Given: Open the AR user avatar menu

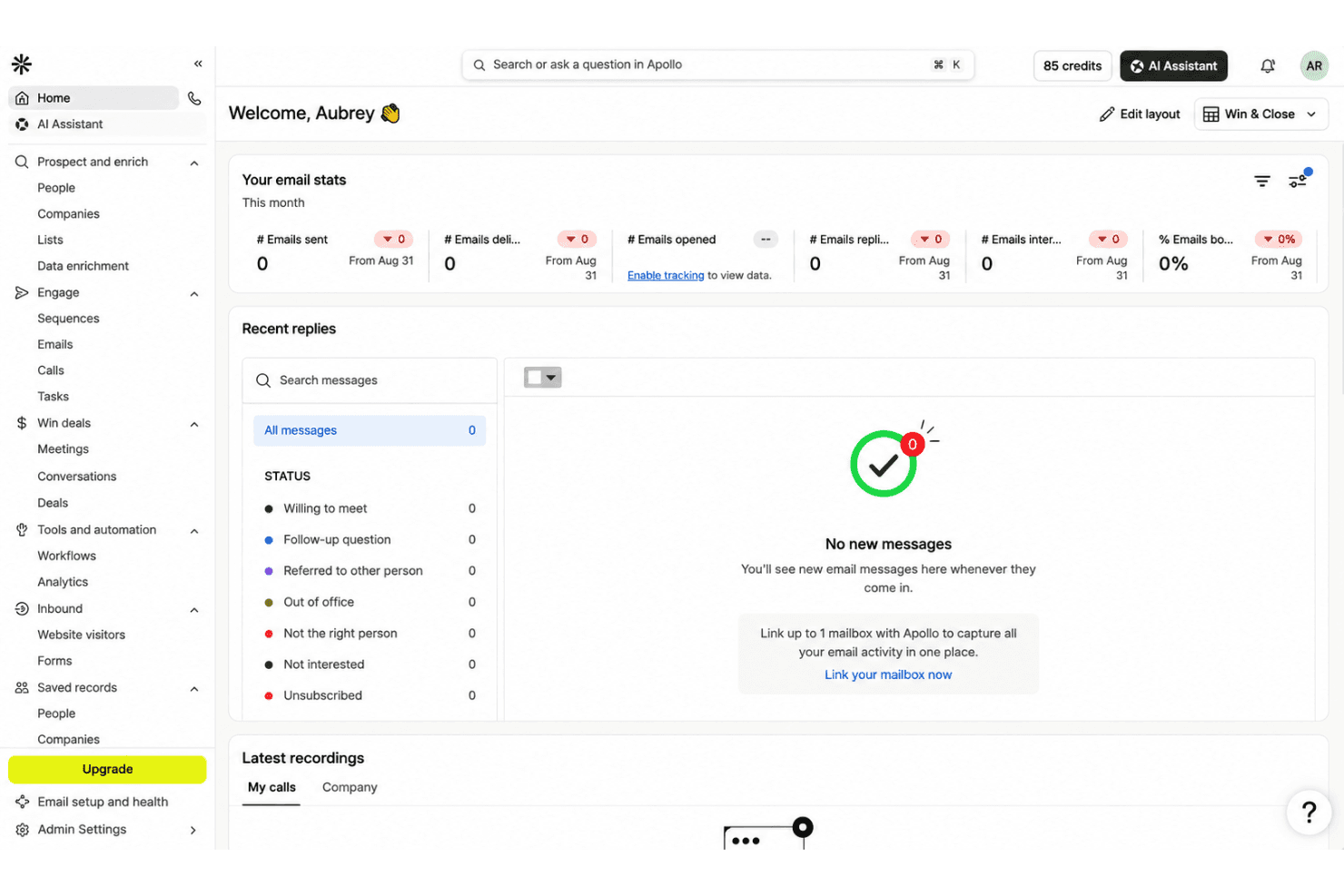Looking at the screenshot, I should coord(1313,65).
